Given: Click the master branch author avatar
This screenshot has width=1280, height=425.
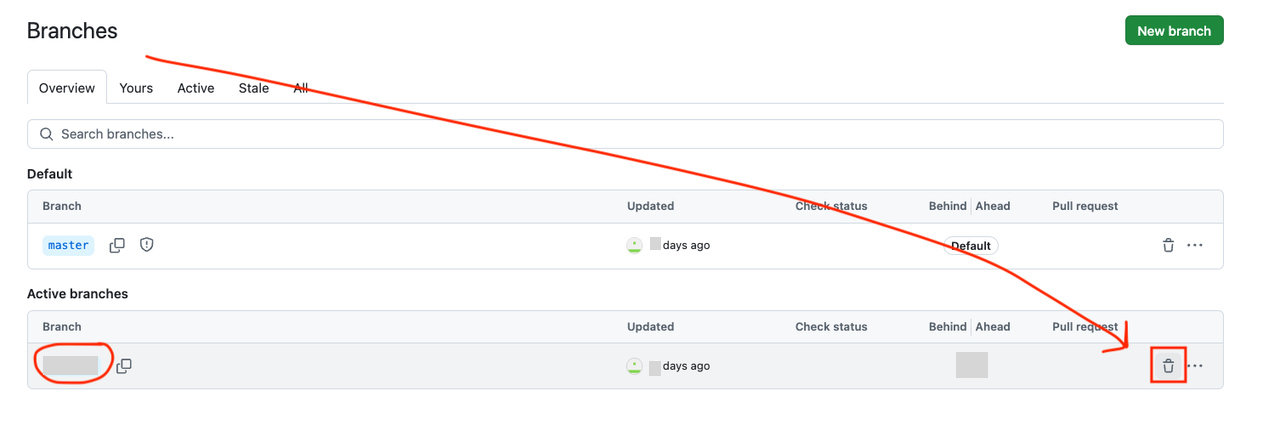Looking at the screenshot, I should click(x=634, y=245).
